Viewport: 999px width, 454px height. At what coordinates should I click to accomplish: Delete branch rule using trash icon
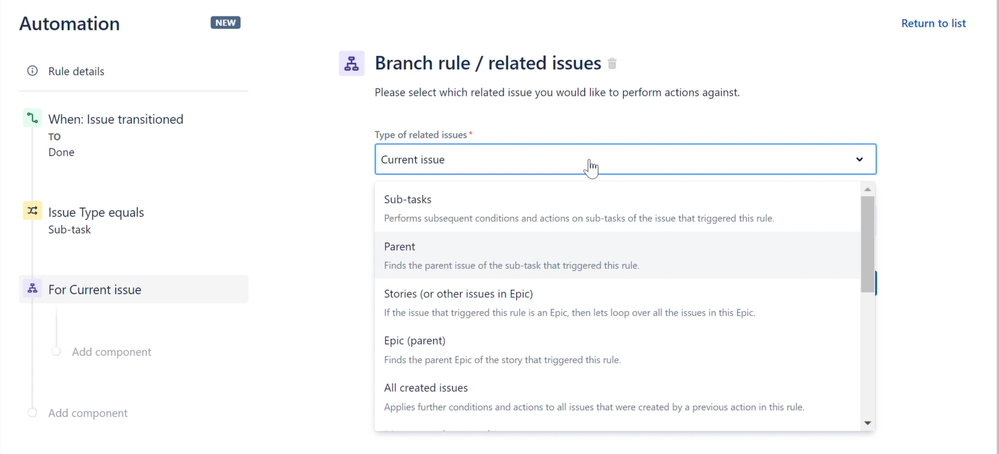[x=612, y=64]
